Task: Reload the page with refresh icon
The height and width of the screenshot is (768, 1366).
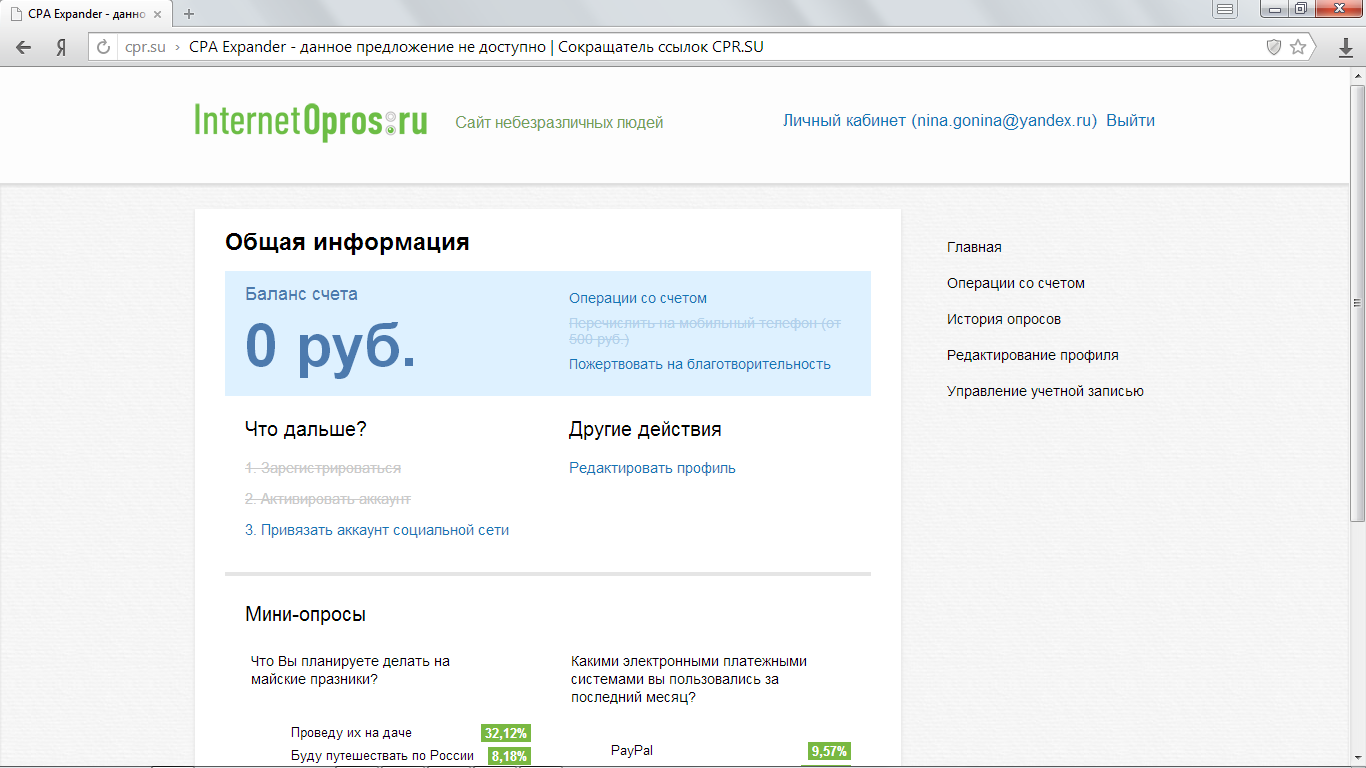Action: point(103,47)
